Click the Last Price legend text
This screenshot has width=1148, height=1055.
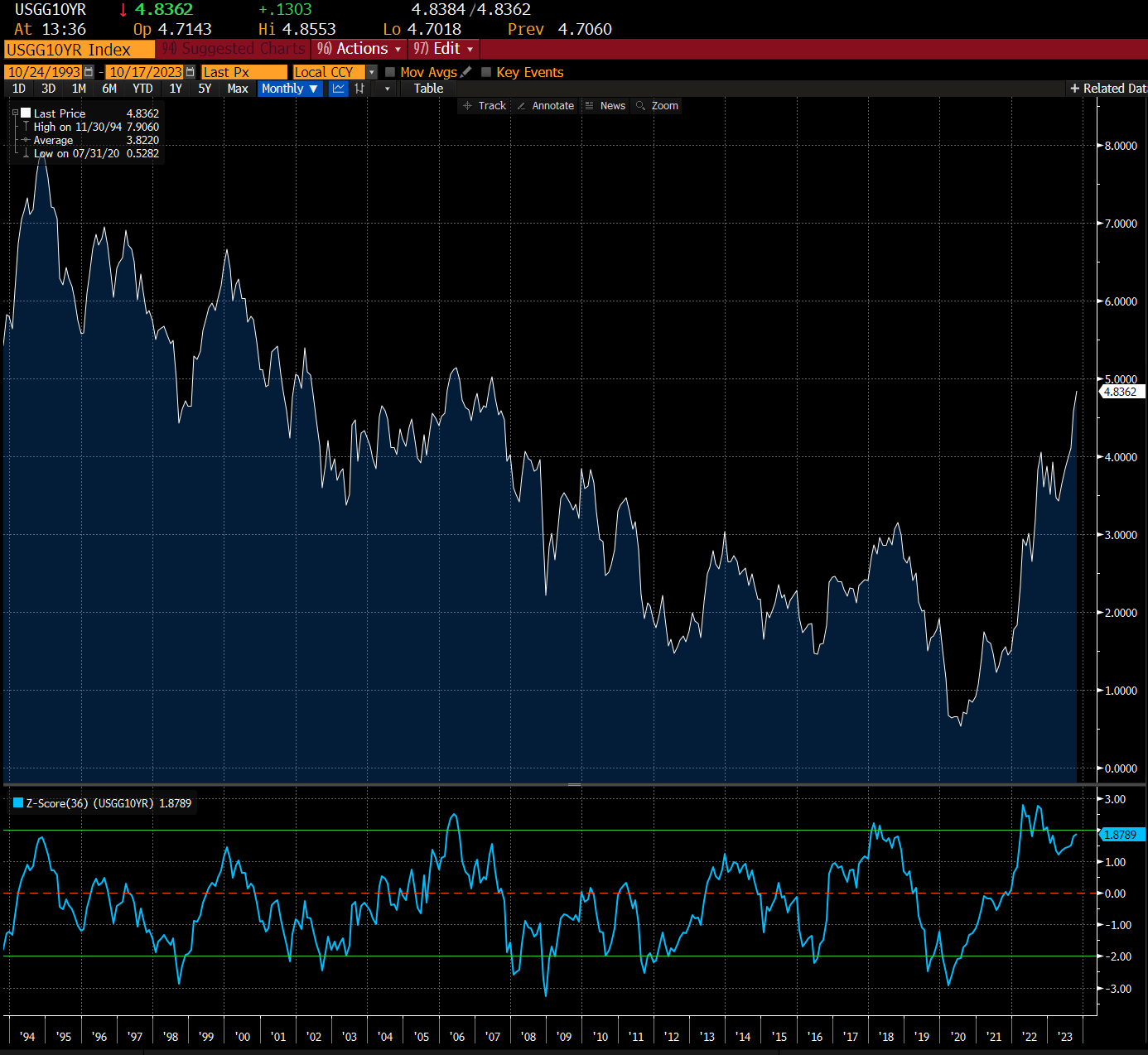[x=60, y=113]
